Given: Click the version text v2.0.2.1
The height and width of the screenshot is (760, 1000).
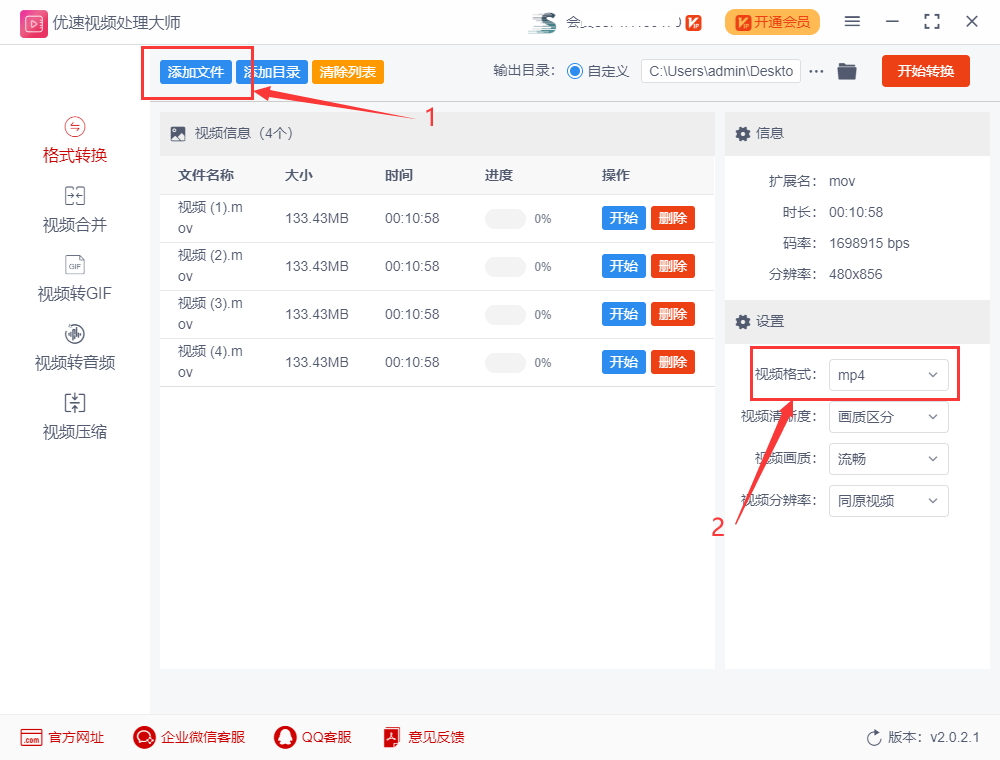Looking at the screenshot, I should point(955,738).
